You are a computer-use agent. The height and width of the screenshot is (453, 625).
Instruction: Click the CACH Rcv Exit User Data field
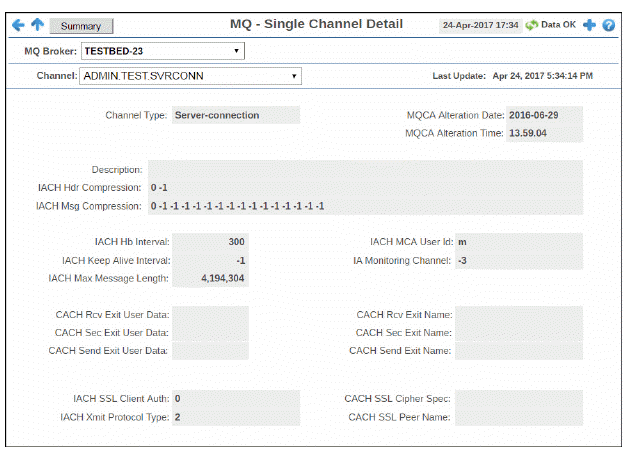[210, 315]
